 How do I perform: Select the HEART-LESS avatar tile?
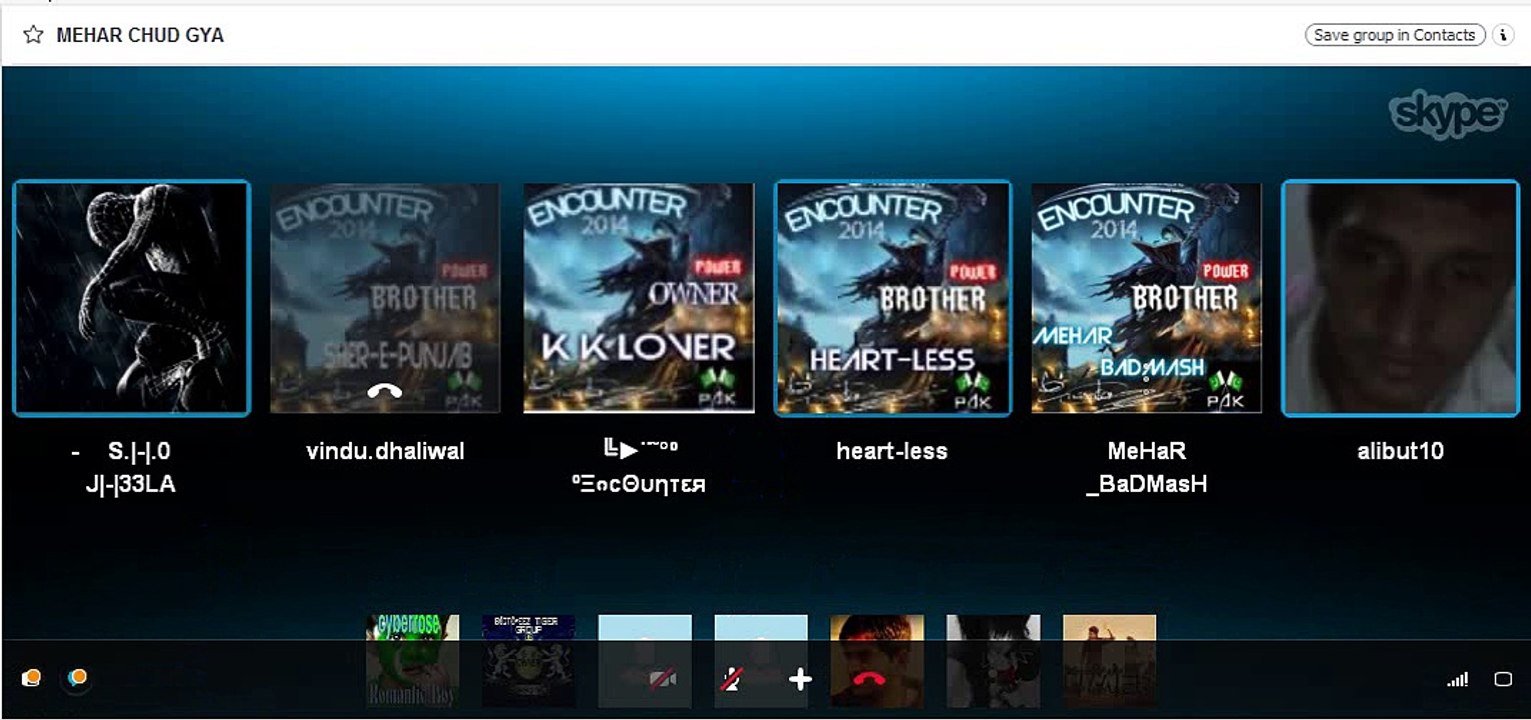click(x=893, y=298)
